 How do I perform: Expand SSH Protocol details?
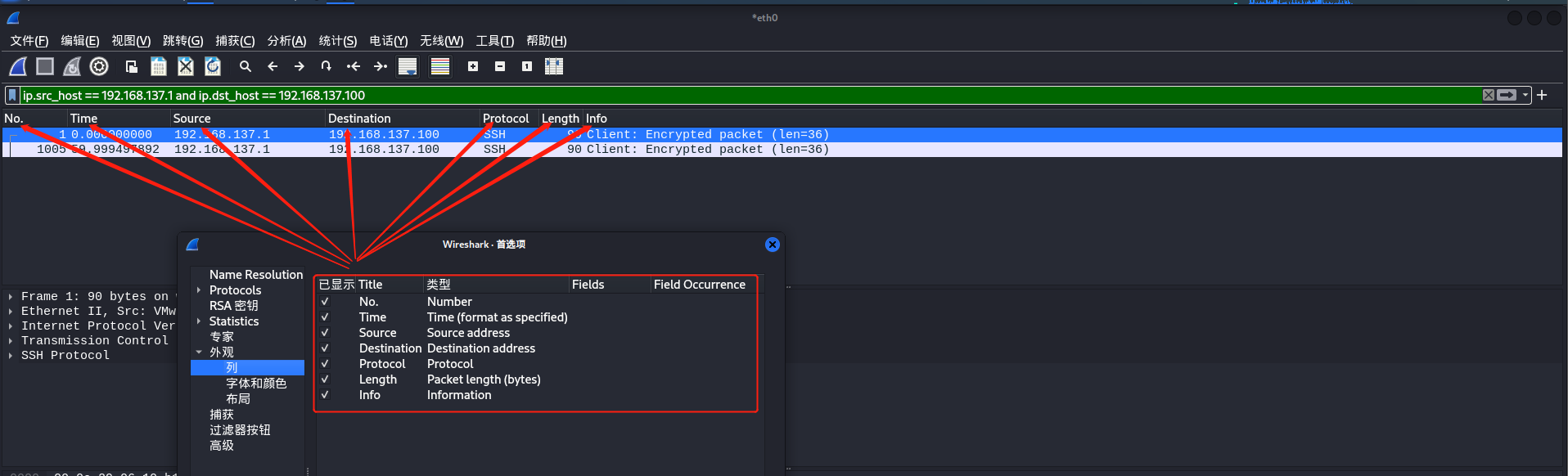[x=10, y=356]
